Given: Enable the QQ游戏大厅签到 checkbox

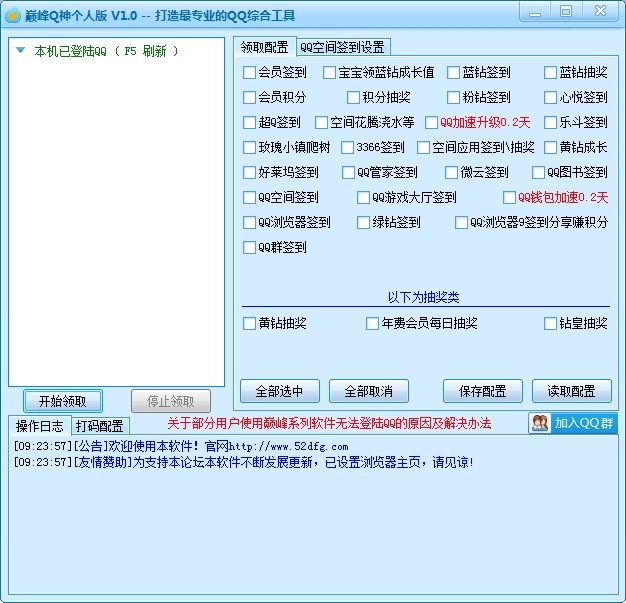Looking at the screenshot, I should click(363, 197).
